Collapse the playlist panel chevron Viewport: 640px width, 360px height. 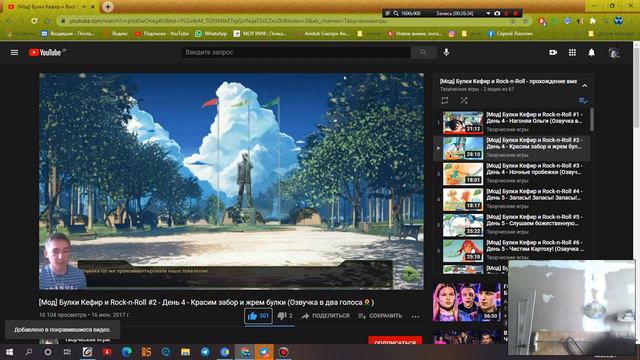click(584, 86)
